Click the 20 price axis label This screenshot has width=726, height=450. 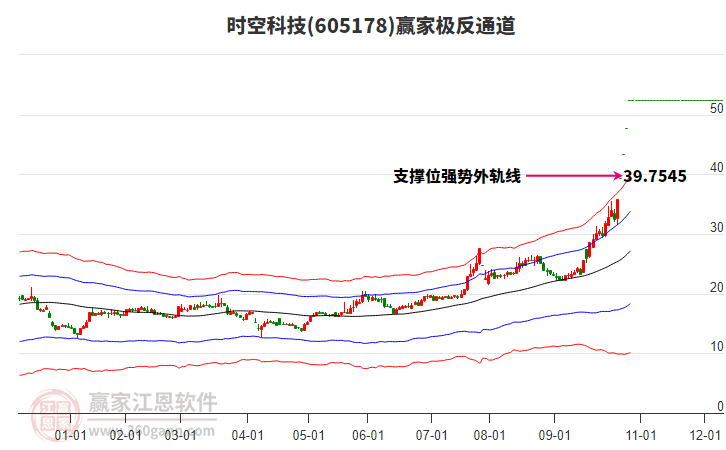[717, 288]
